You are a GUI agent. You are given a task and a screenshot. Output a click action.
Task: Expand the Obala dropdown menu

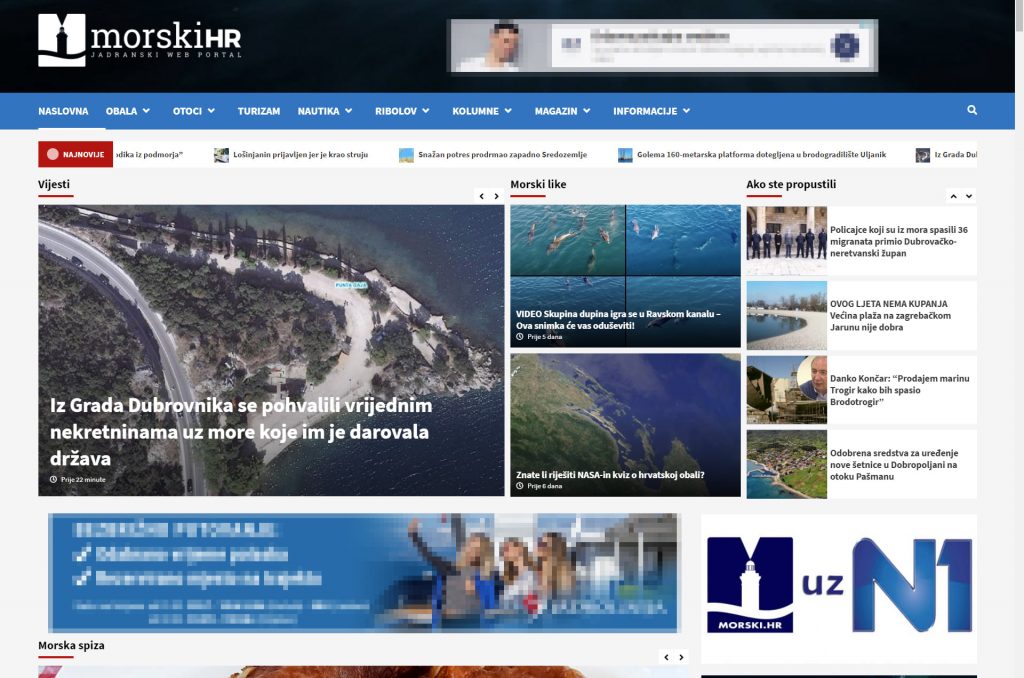coord(127,111)
